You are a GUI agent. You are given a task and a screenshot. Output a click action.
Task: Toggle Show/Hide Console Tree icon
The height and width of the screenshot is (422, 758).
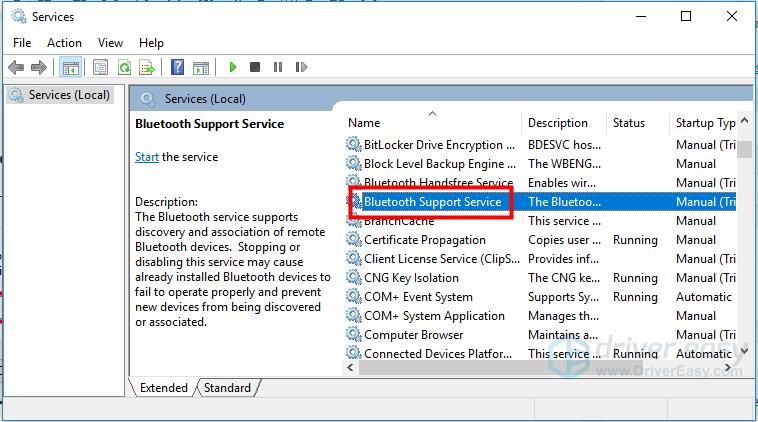click(70, 67)
